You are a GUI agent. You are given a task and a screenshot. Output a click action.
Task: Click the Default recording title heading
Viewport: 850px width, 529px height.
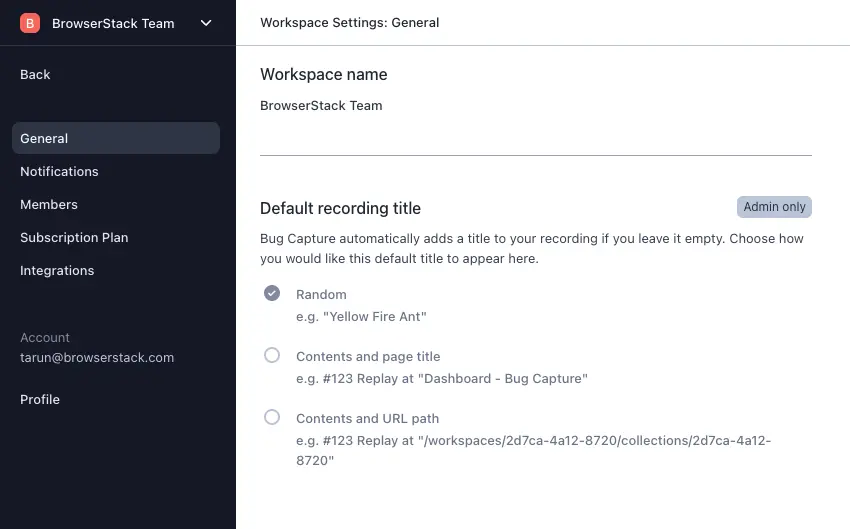point(340,208)
